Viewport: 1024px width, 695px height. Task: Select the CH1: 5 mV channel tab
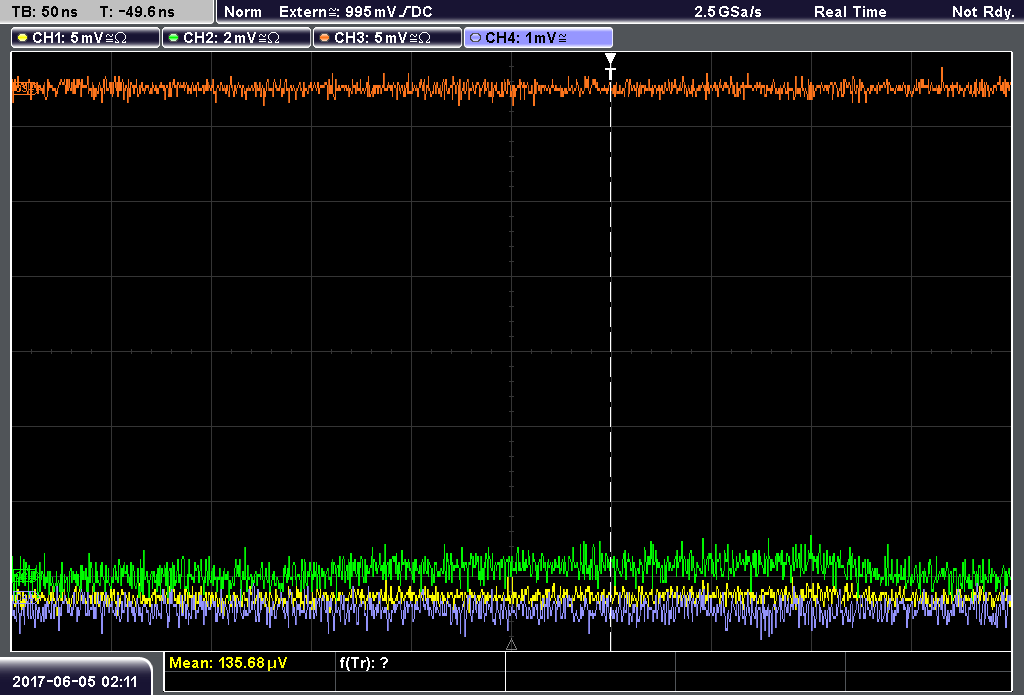coord(86,38)
